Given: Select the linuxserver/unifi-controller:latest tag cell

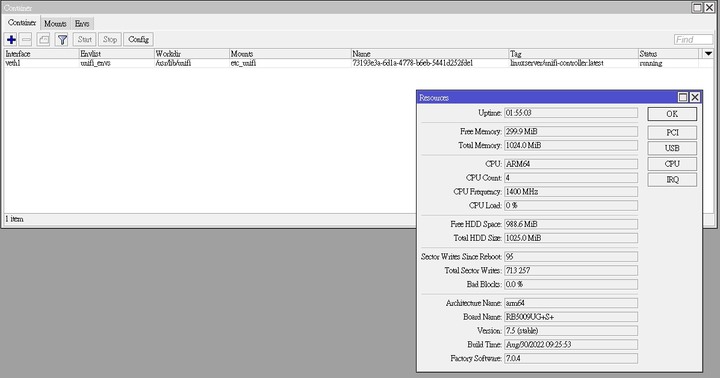Looking at the screenshot, I should [x=574, y=63].
